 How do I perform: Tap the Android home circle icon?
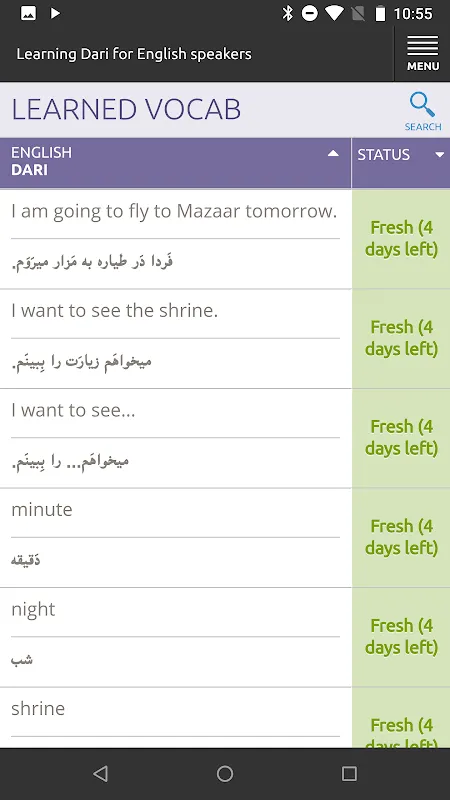tap(225, 773)
